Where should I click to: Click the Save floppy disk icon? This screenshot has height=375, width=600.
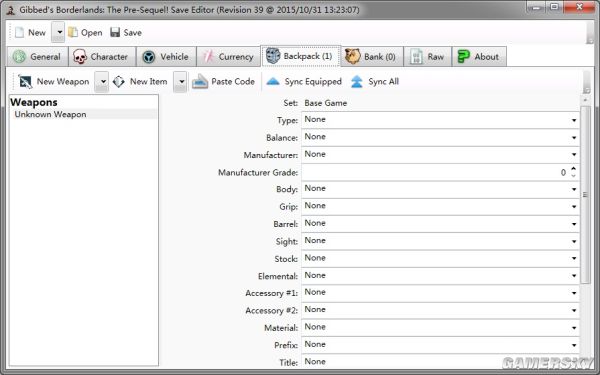(x=115, y=32)
